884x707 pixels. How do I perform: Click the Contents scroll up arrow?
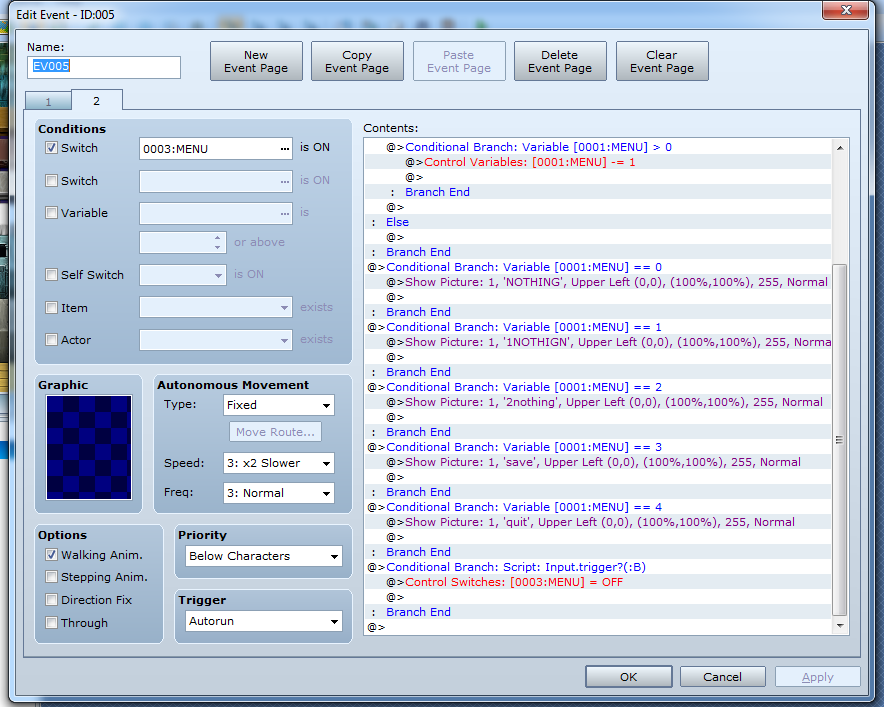pos(840,148)
